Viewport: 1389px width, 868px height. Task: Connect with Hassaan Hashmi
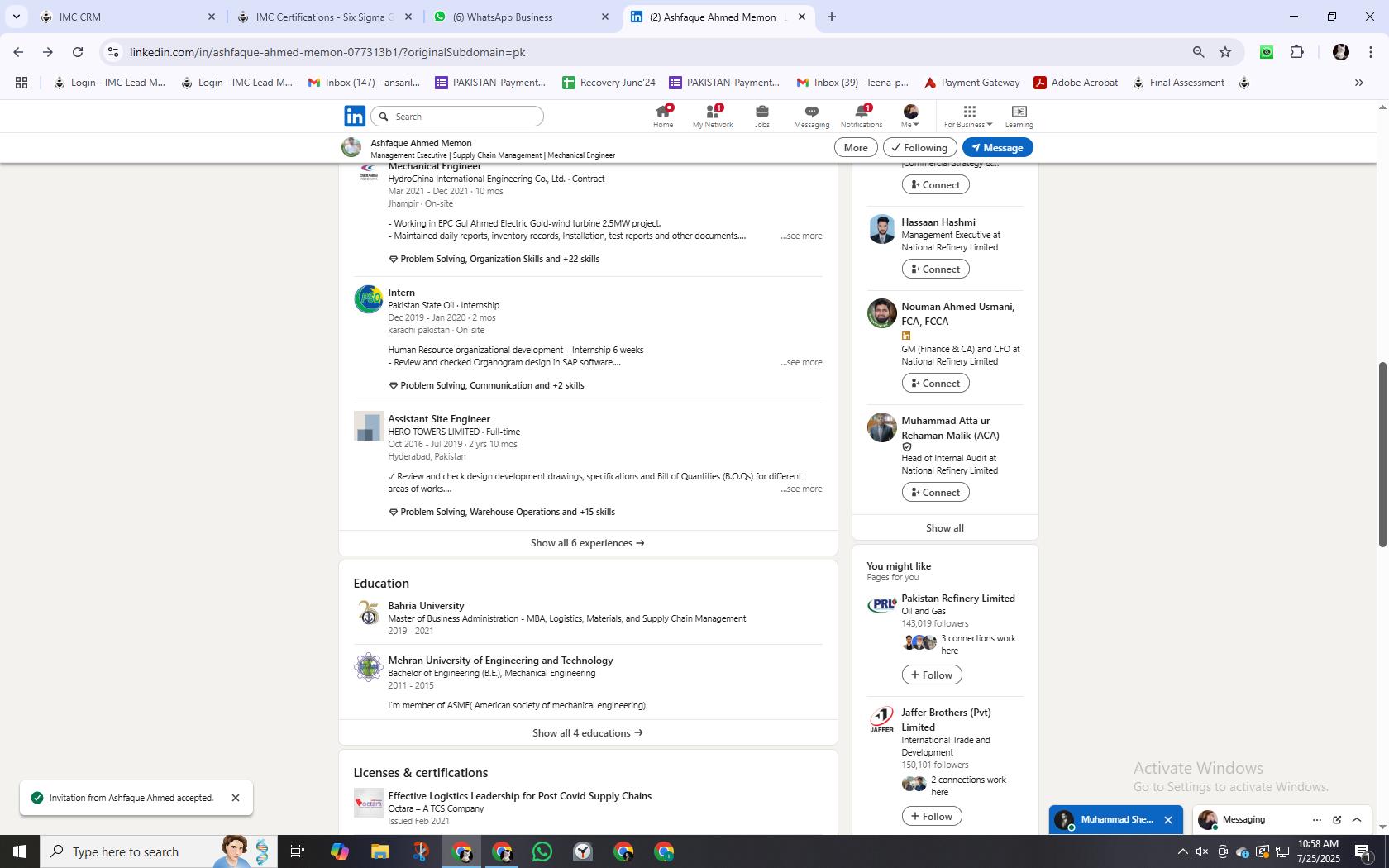935,269
